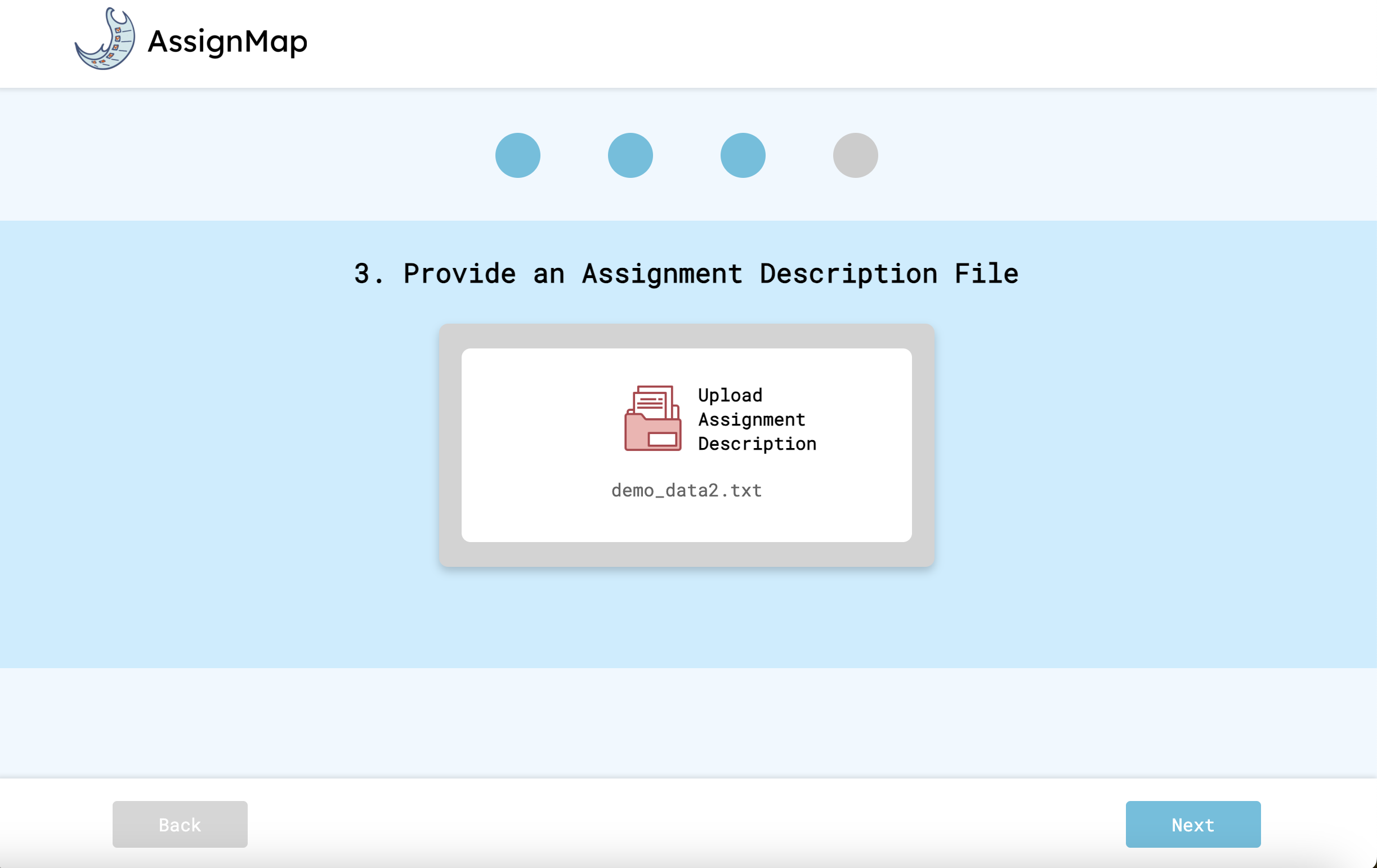Select the second blue step circle

point(630,155)
